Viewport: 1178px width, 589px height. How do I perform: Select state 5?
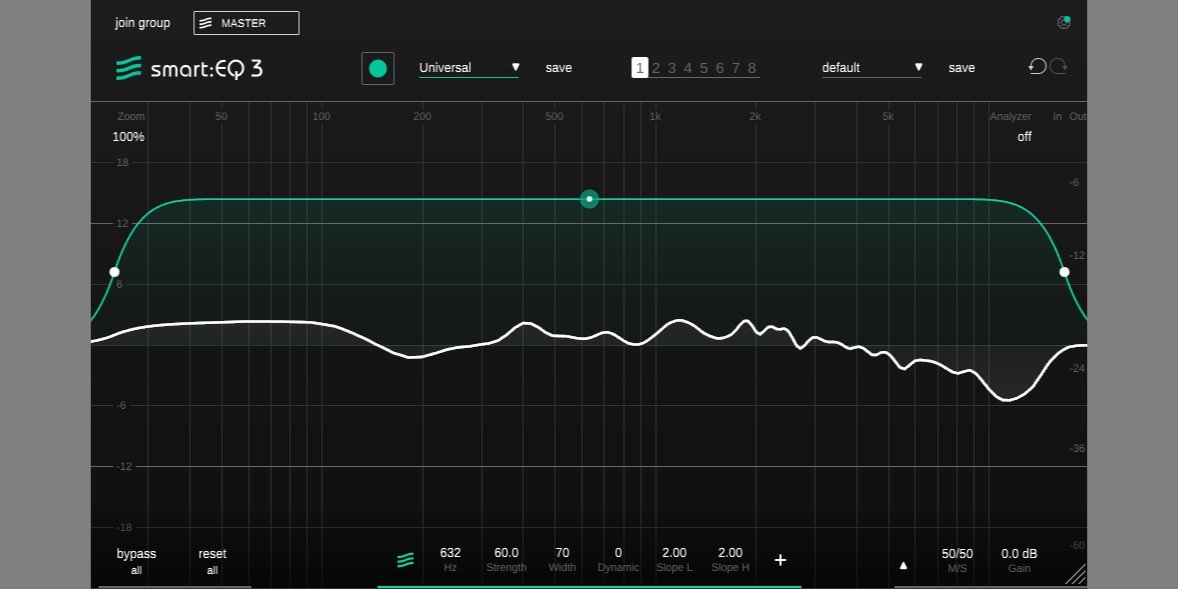tap(704, 68)
